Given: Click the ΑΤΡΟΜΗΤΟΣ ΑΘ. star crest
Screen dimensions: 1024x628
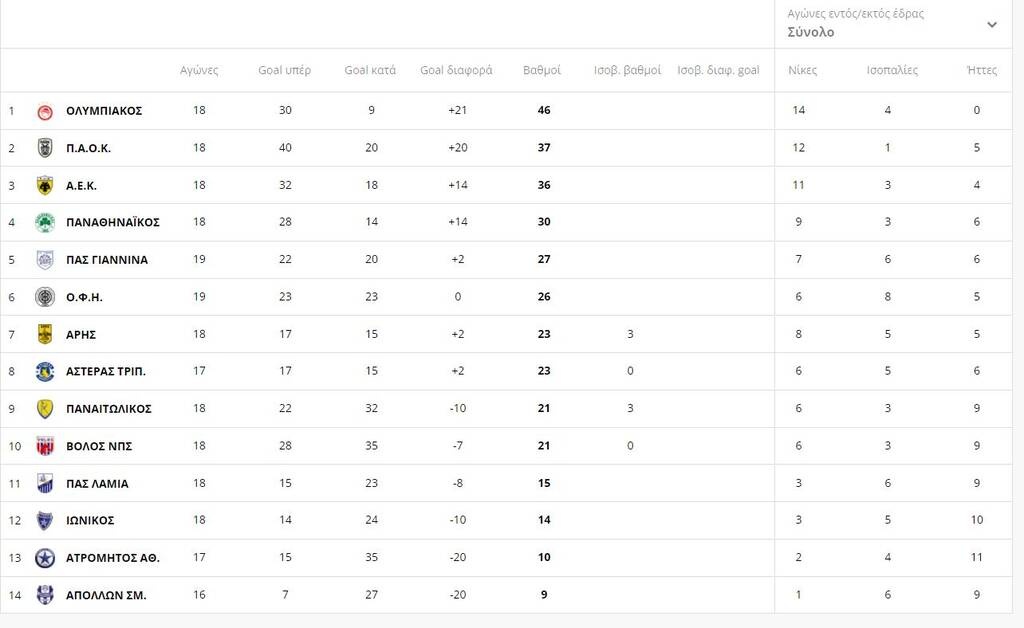Looking at the screenshot, I should [x=45, y=558].
